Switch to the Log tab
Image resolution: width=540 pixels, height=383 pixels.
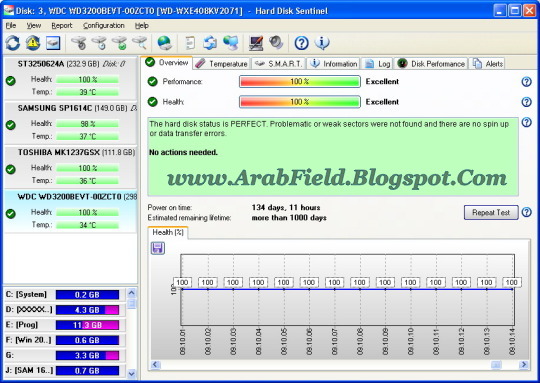(x=377, y=64)
